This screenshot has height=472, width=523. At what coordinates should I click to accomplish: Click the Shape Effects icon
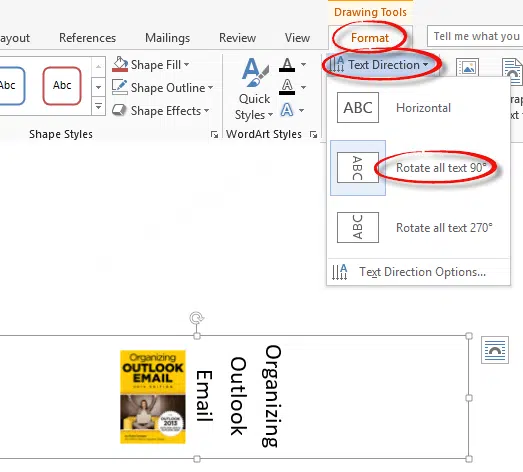pyautogui.click(x=119, y=110)
